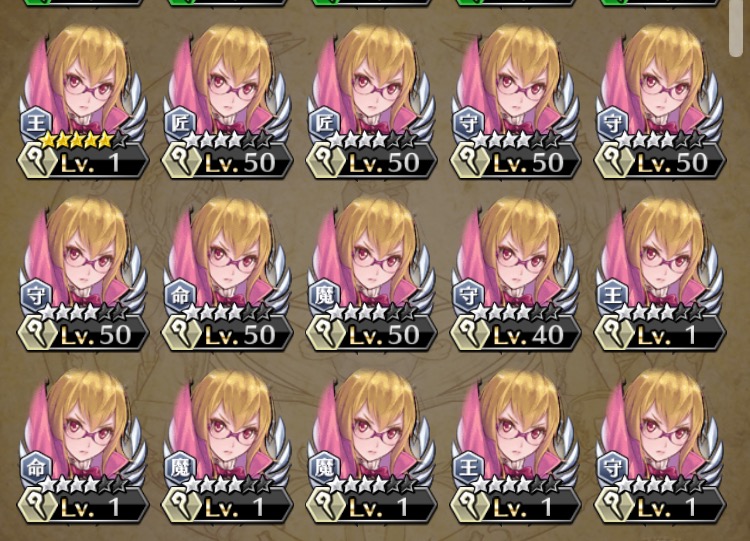Click the silver star rating on Lv. 40 card
Screen dimensions: 750x541
click(x=516, y=312)
